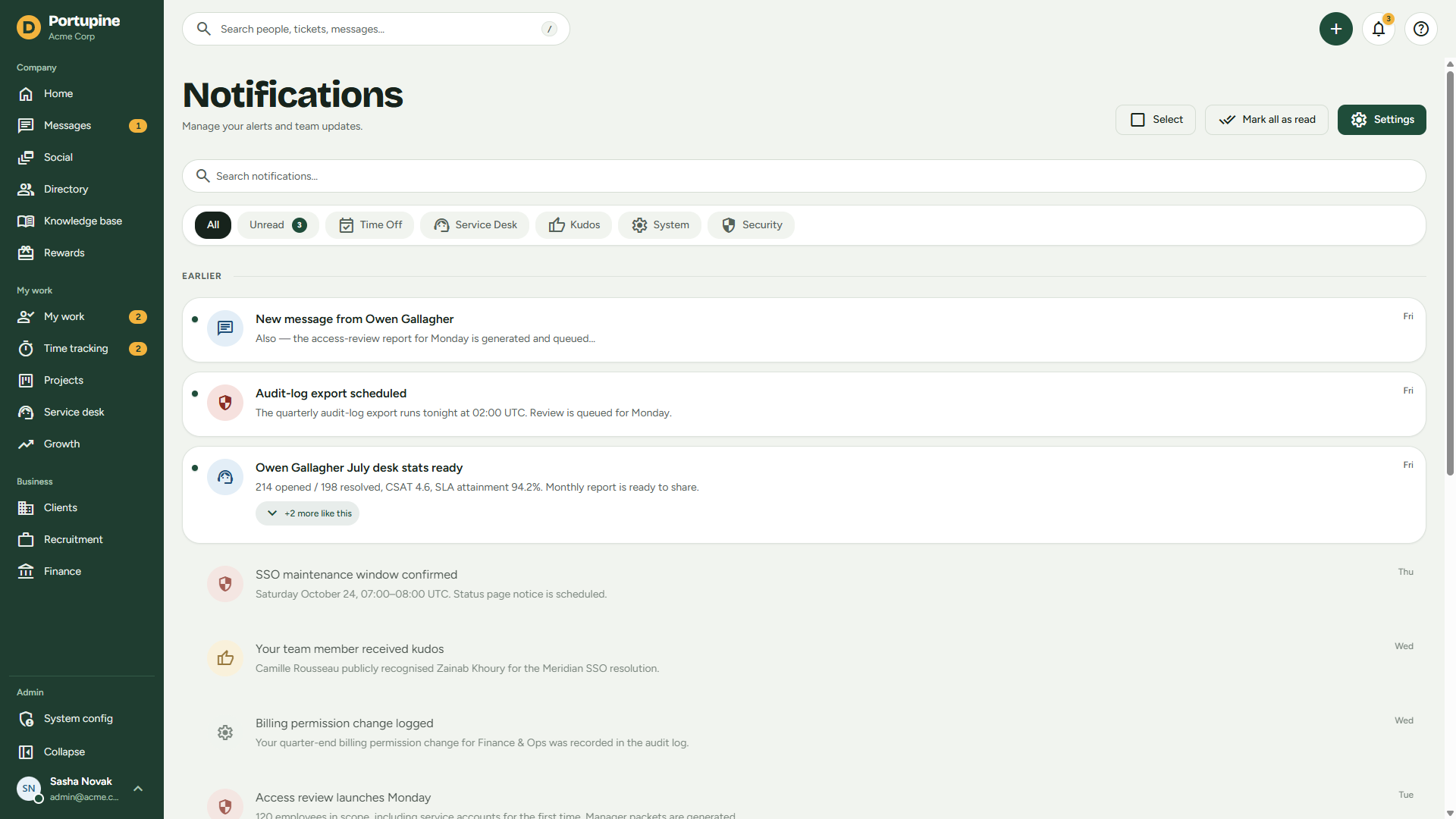Viewport: 1456px width, 819px height.
Task: Click the page vertical scrollbar thumb
Action: pyautogui.click(x=1450, y=273)
